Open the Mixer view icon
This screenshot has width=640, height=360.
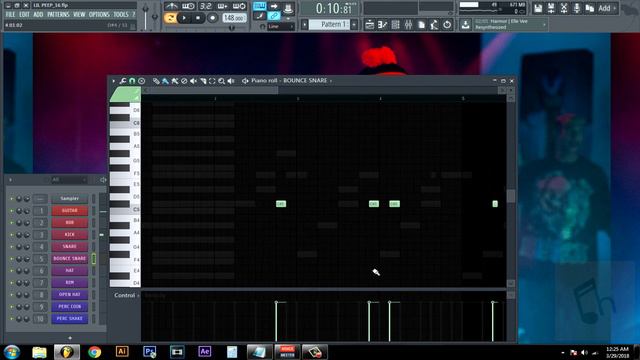(408, 25)
